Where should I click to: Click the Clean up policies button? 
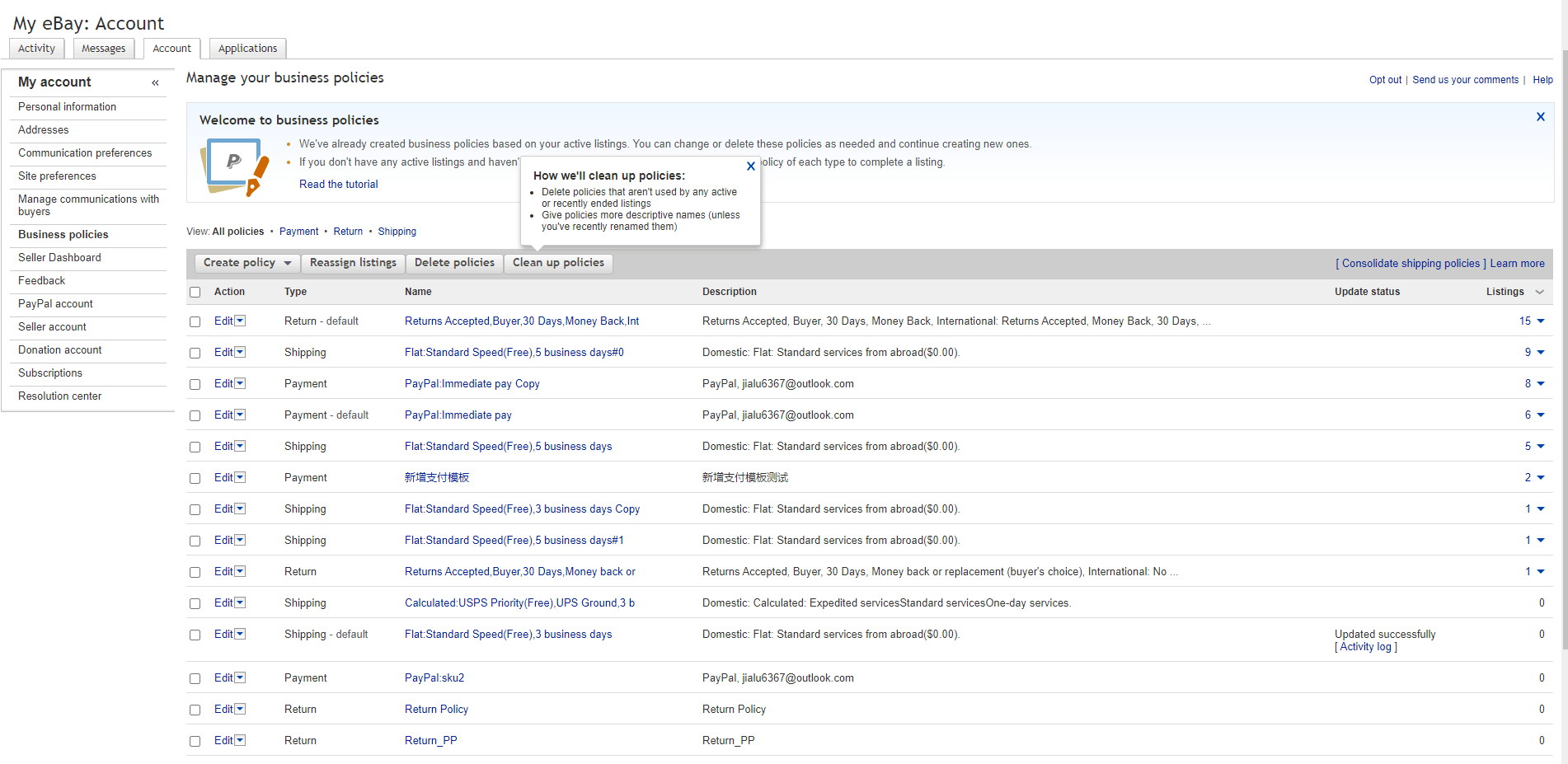[x=558, y=263]
